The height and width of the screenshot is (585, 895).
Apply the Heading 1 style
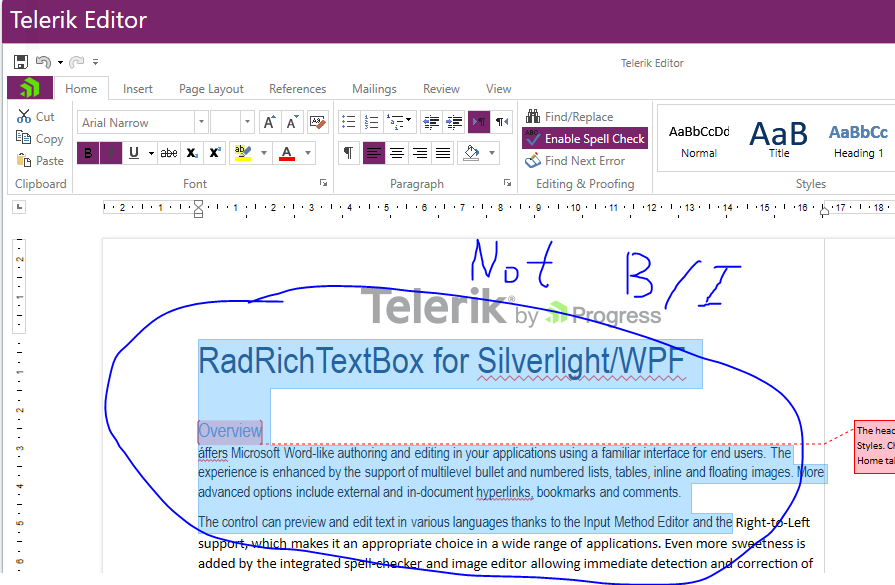pyautogui.click(x=858, y=139)
